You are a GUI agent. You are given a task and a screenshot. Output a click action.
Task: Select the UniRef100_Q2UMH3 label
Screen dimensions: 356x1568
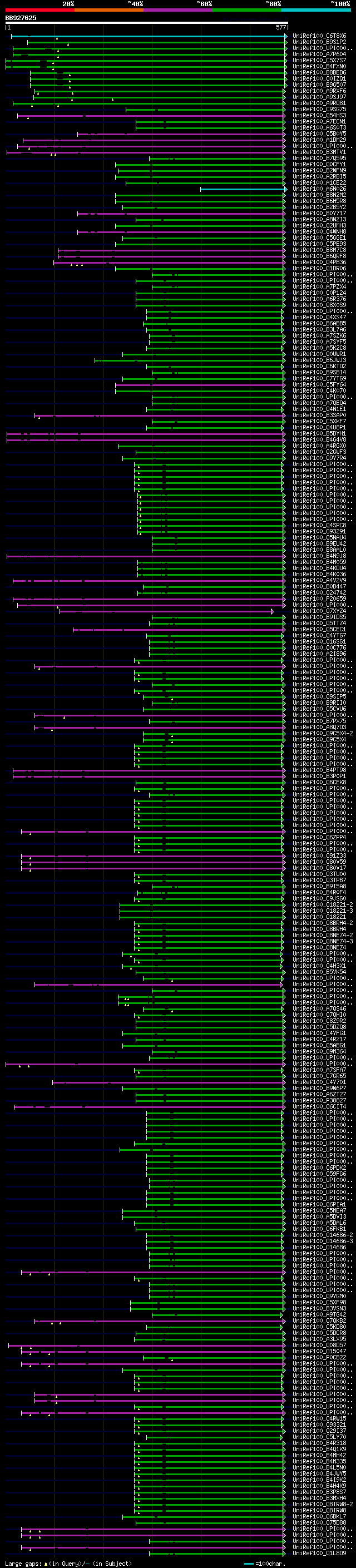(319, 226)
